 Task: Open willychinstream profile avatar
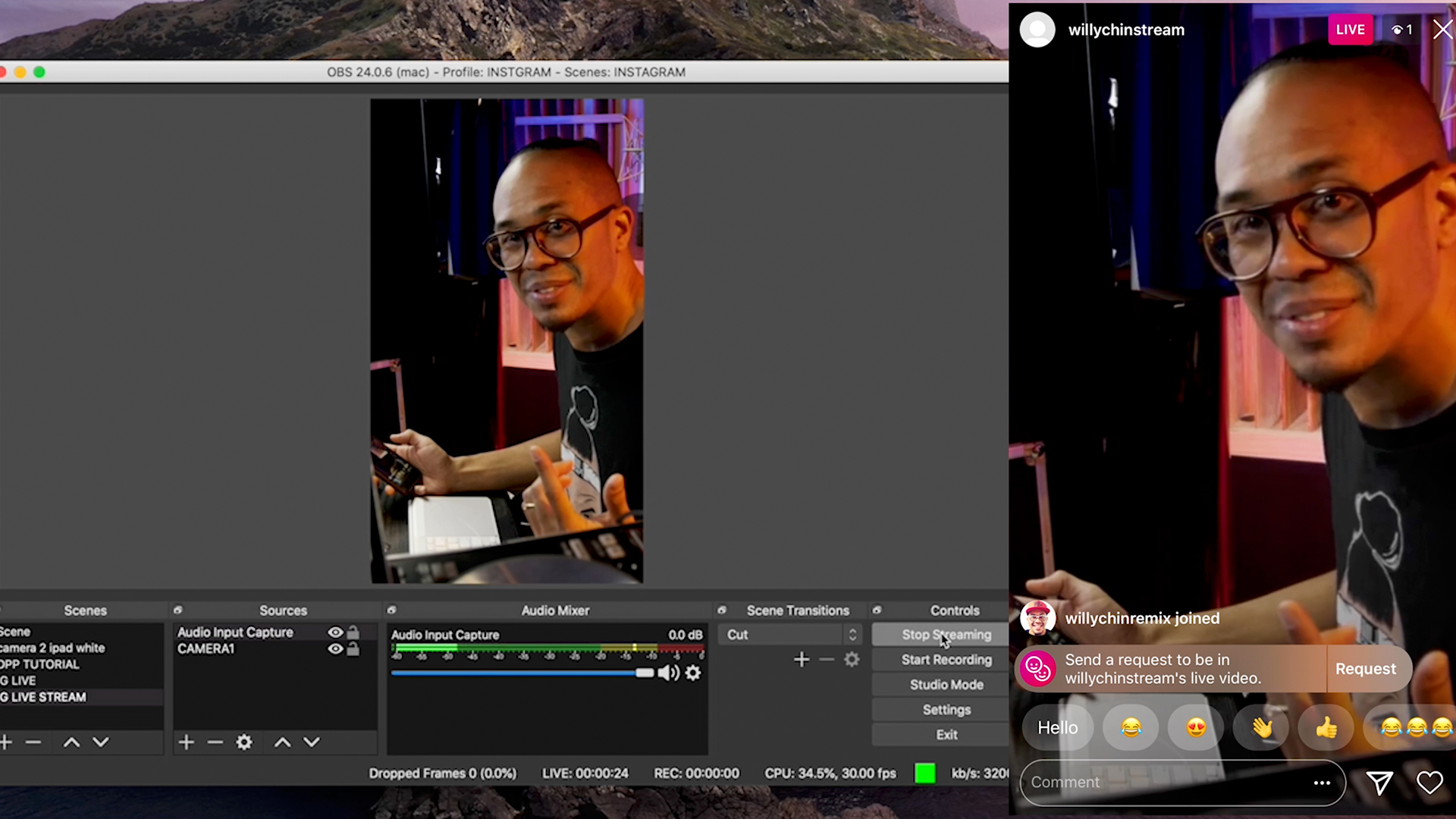tap(1037, 30)
